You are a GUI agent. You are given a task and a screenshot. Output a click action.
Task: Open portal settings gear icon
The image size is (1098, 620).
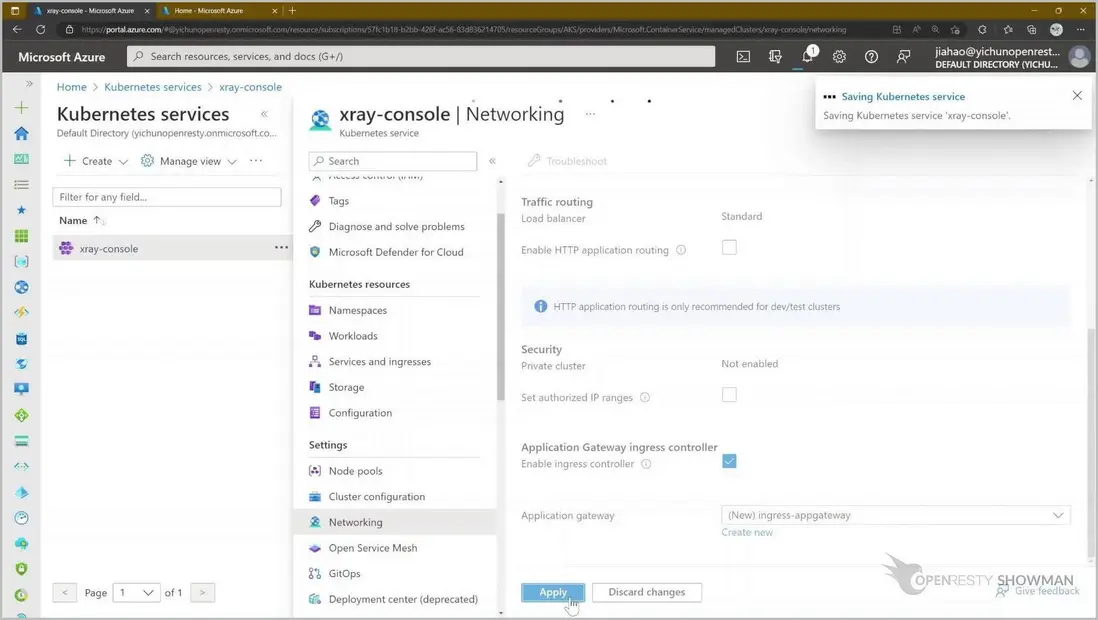(839, 57)
